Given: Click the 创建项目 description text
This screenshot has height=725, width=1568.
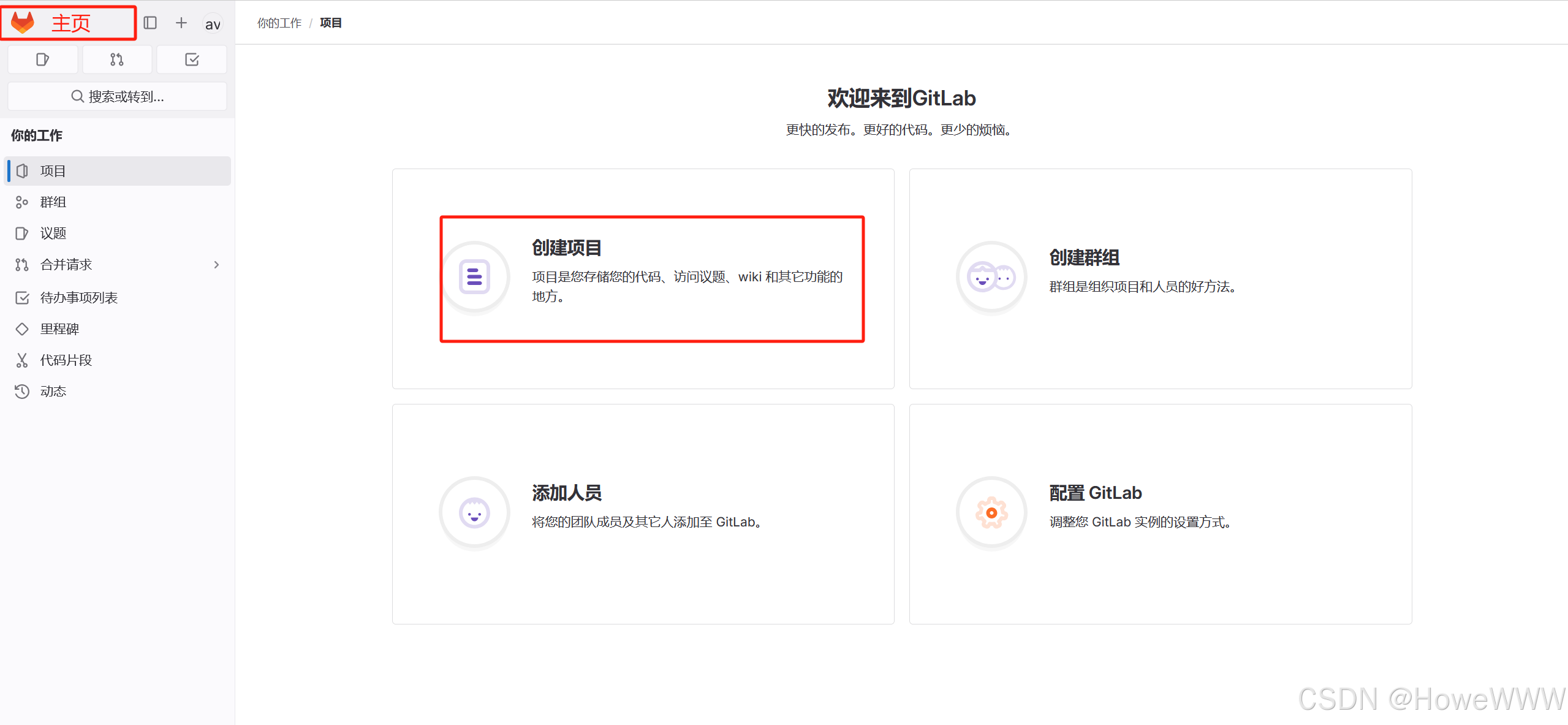Looking at the screenshot, I should coord(687,287).
